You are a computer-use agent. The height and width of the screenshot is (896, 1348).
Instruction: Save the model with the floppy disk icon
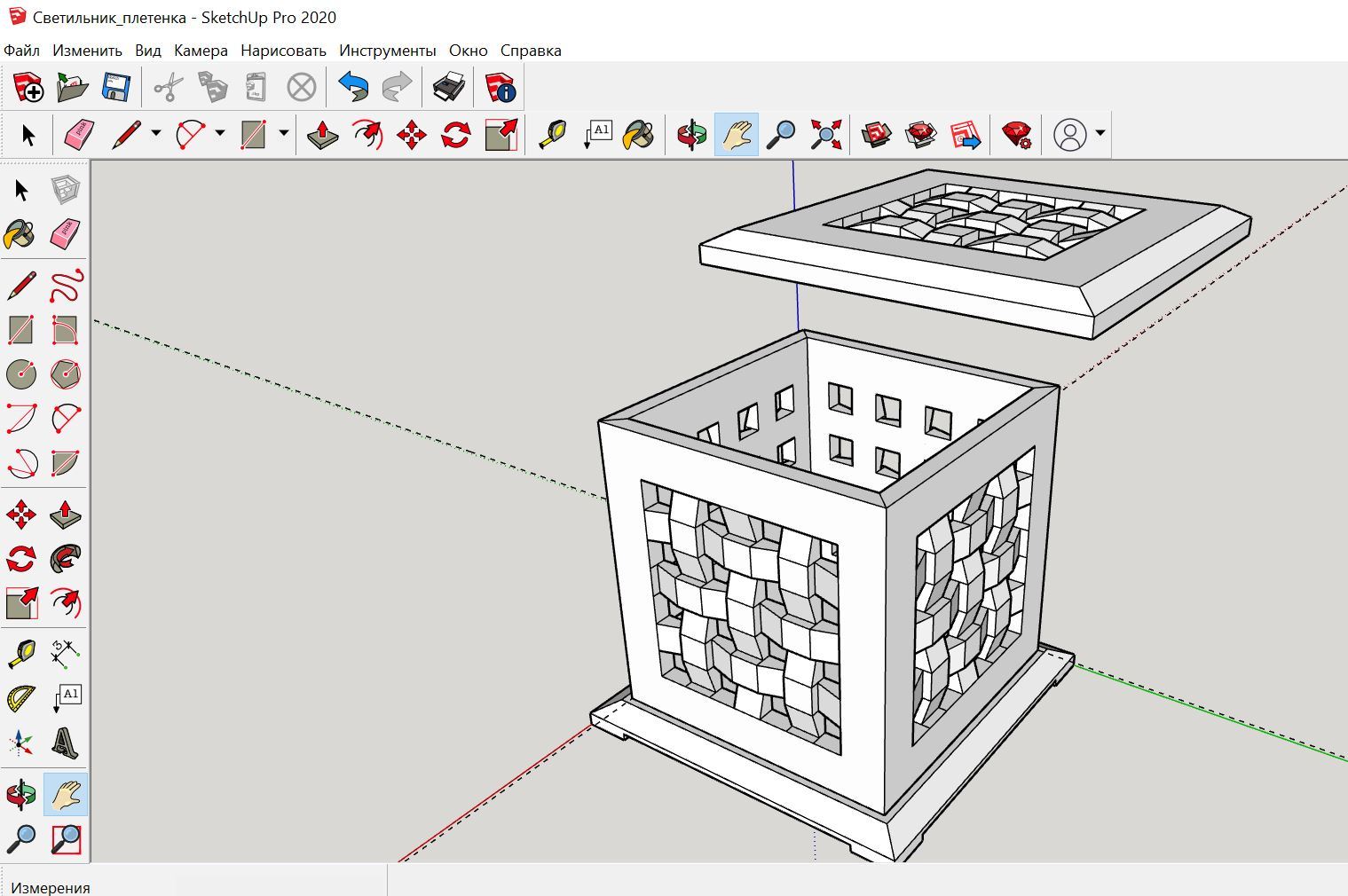[x=116, y=87]
